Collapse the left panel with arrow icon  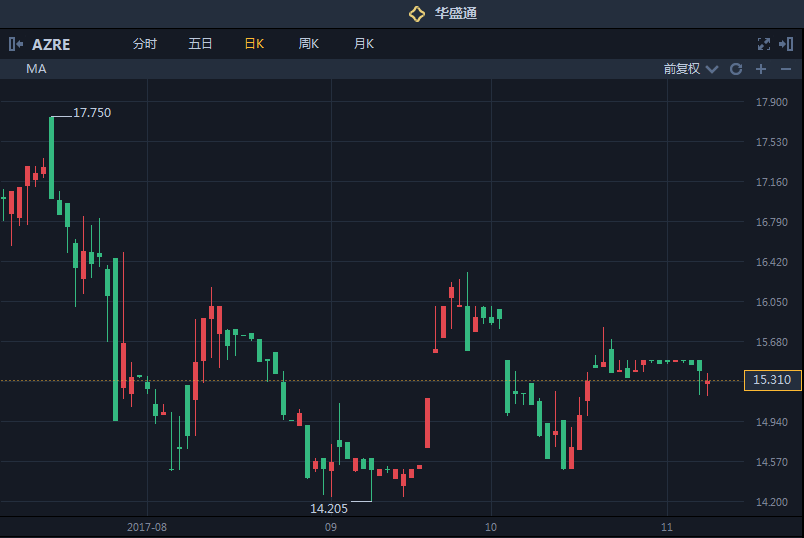tap(16, 44)
